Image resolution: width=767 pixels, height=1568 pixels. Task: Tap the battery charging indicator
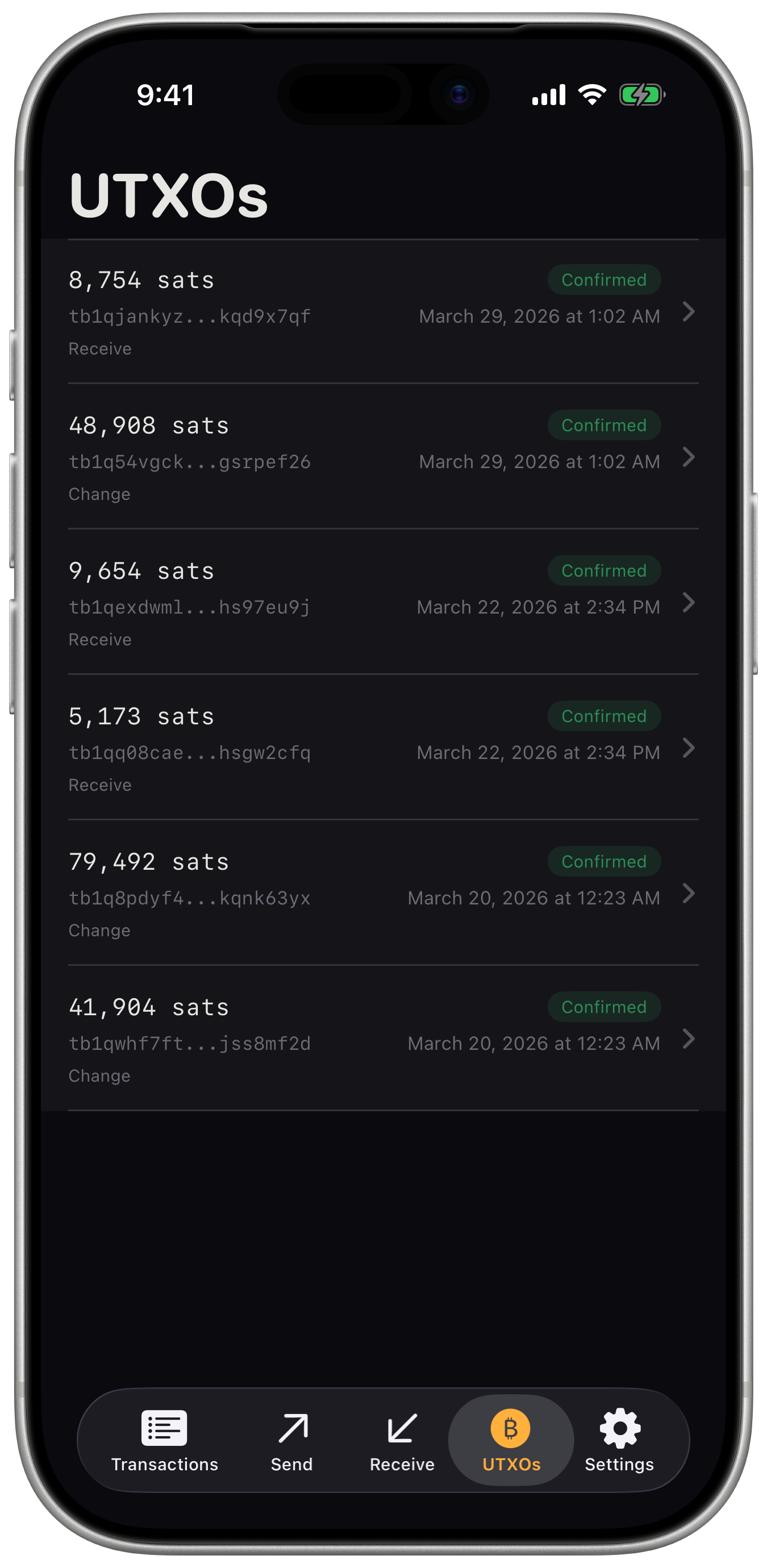click(x=641, y=95)
